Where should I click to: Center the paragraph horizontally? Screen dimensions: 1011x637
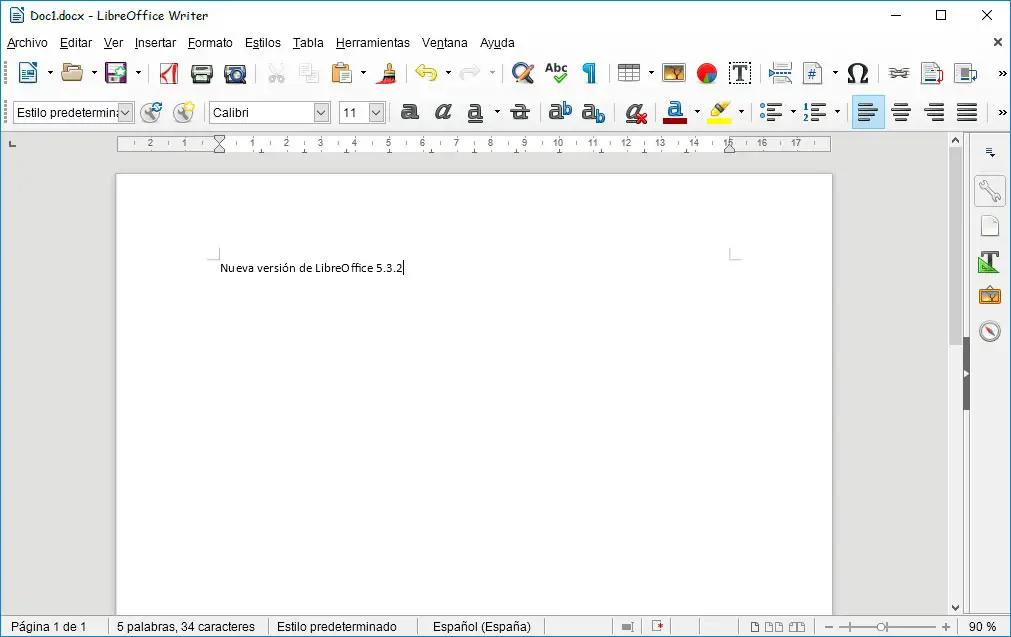[x=901, y=112]
